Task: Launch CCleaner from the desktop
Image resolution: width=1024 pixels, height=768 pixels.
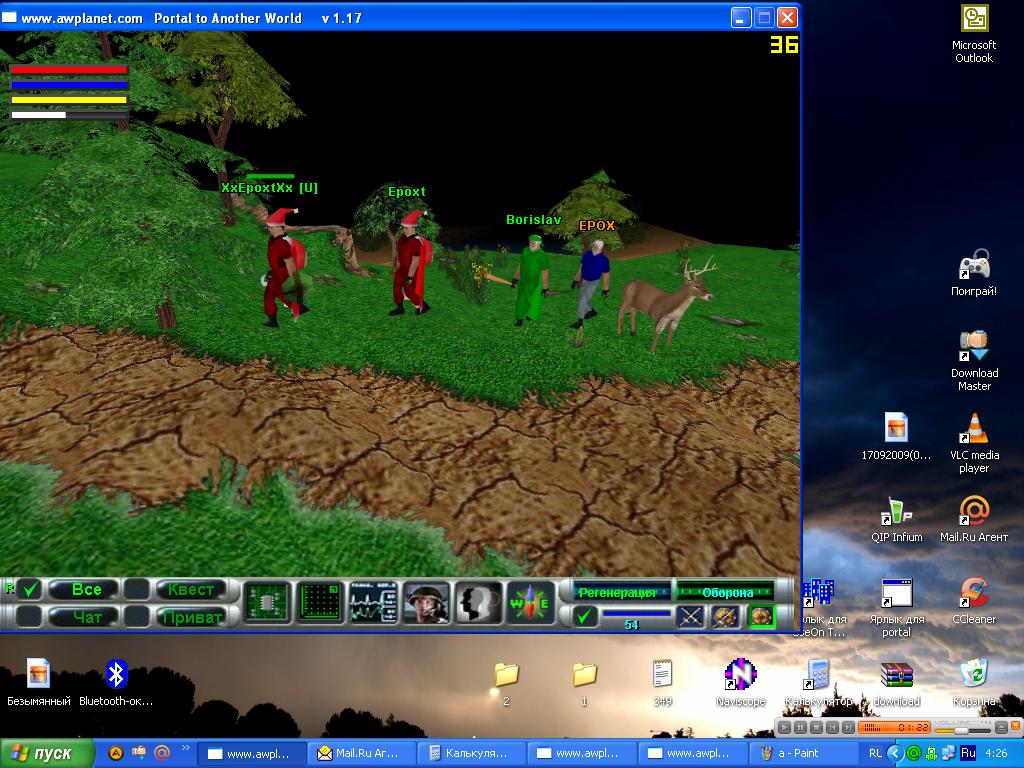Action: [x=973, y=594]
